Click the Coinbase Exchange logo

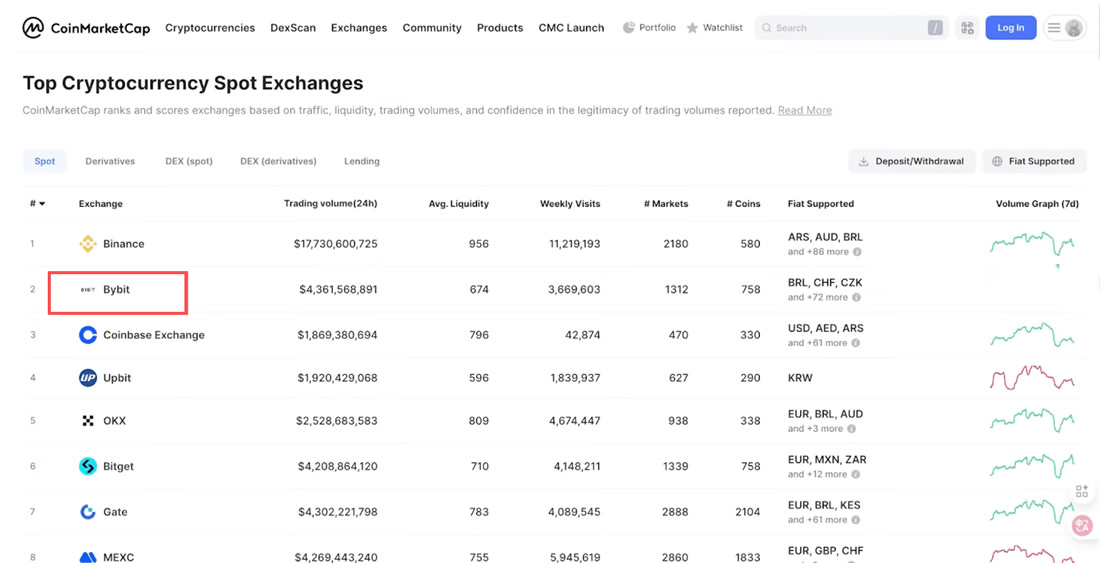[x=88, y=335]
